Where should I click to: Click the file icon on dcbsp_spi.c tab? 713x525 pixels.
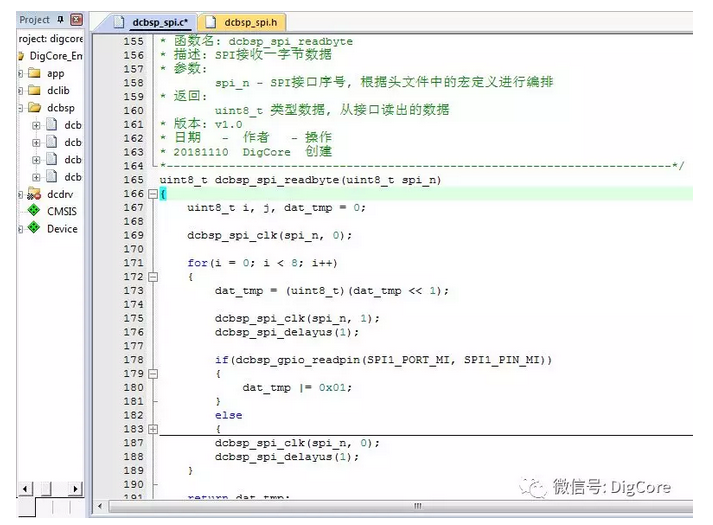click(x=119, y=21)
